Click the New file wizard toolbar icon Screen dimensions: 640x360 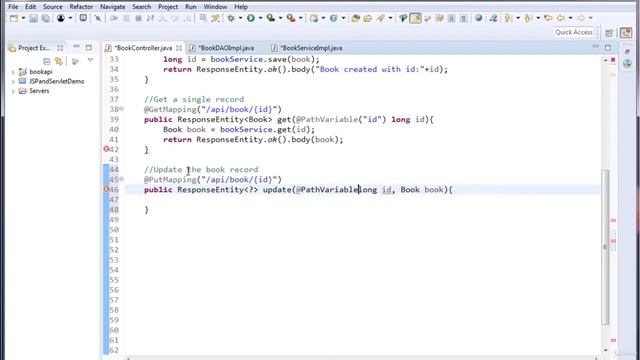(14, 18)
